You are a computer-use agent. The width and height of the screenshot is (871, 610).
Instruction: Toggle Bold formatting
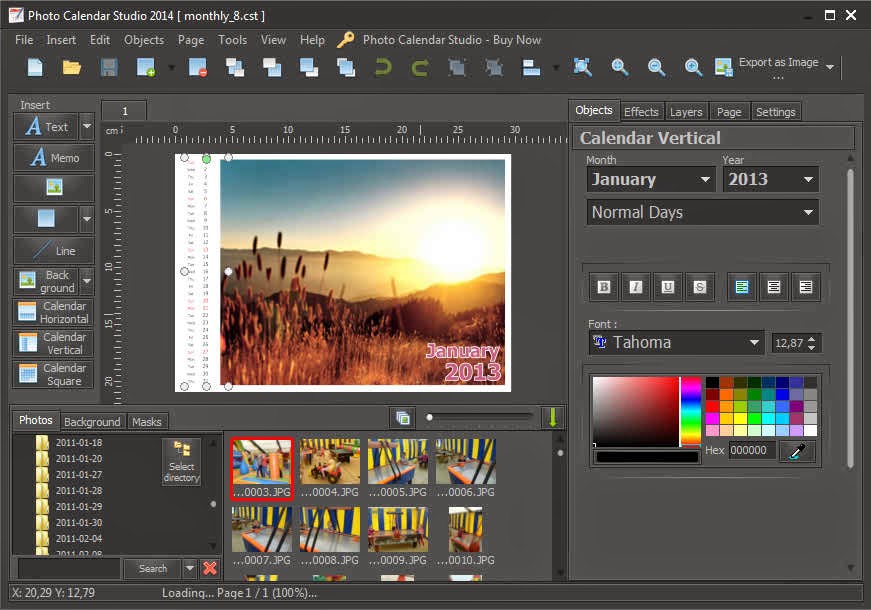604,287
